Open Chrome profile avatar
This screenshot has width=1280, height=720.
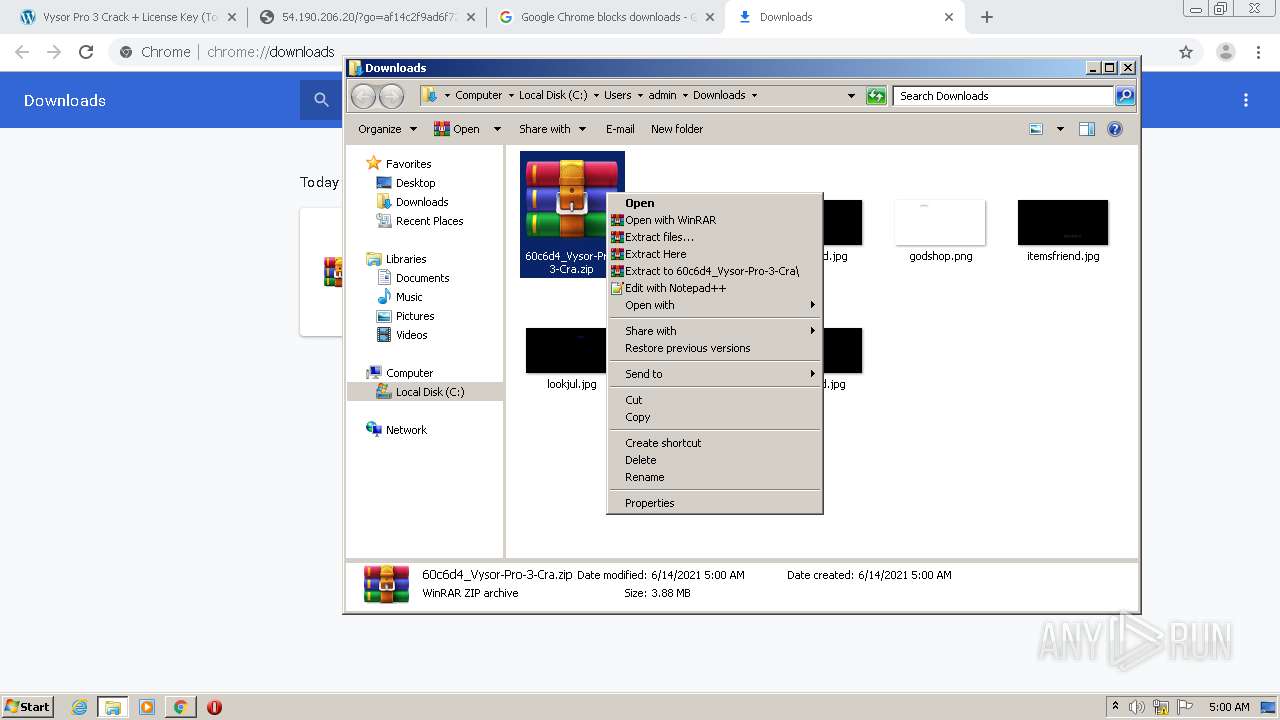click(x=1225, y=52)
